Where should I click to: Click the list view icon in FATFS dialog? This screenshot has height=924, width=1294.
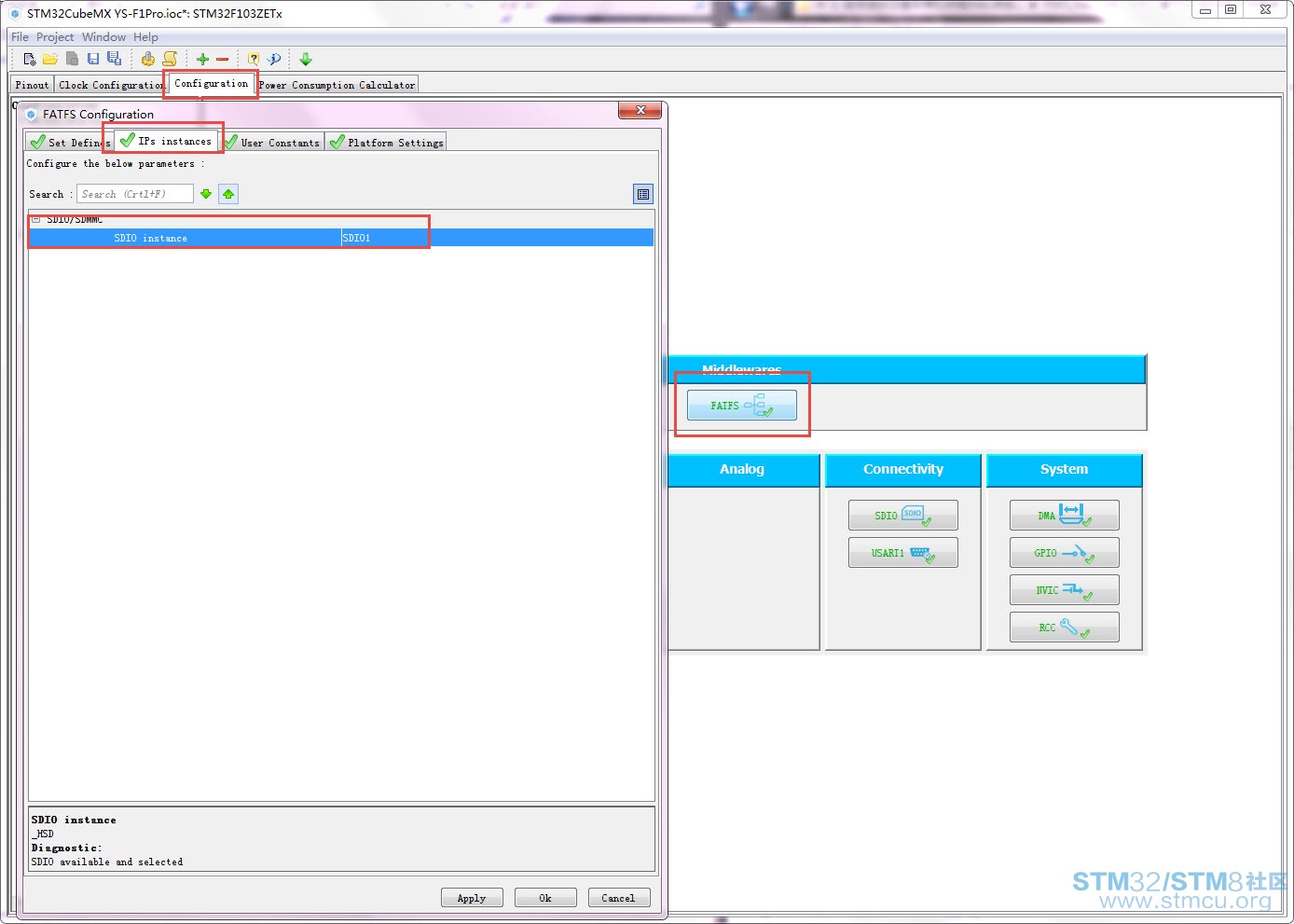click(x=643, y=194)
